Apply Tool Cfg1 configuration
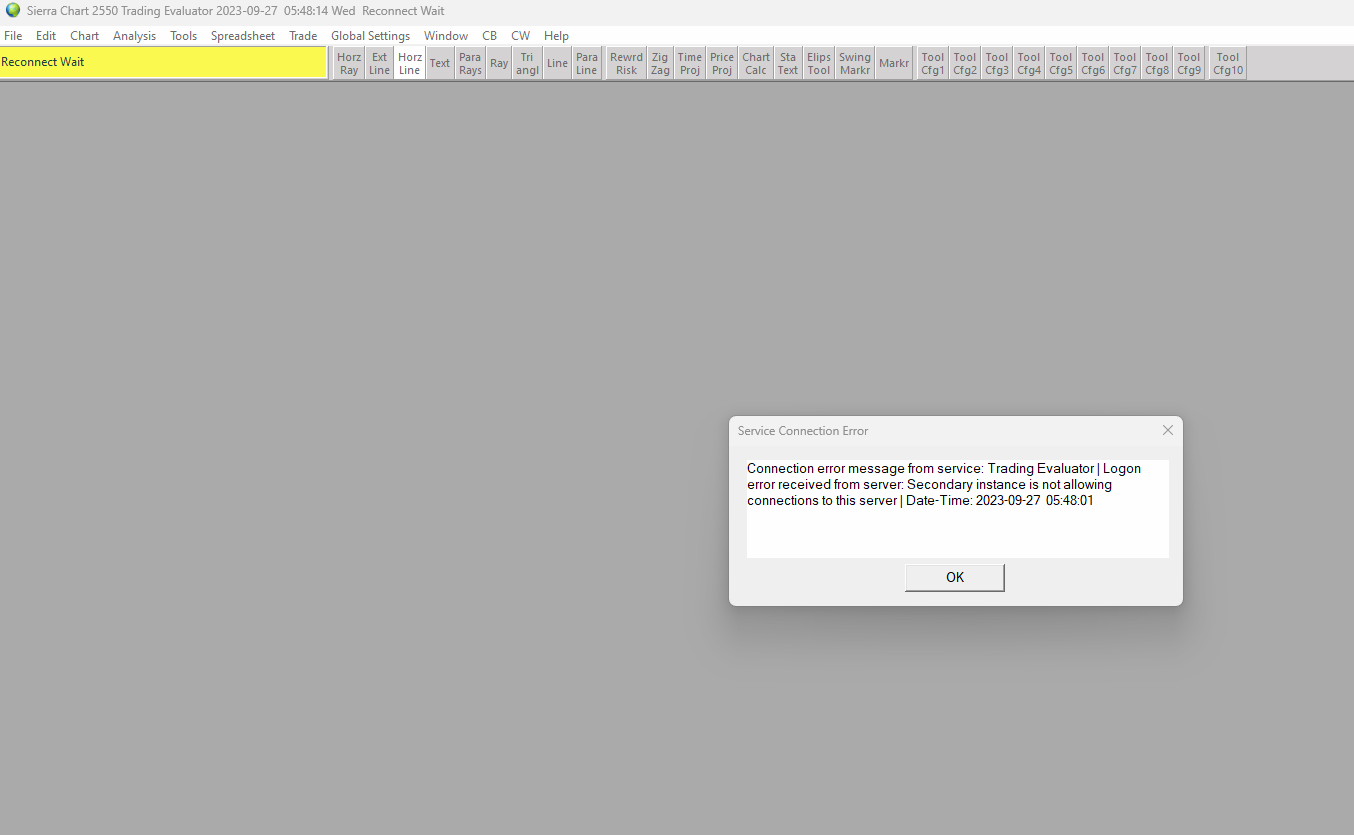This screenshot has width=1354, height=835. pos(933,63)
